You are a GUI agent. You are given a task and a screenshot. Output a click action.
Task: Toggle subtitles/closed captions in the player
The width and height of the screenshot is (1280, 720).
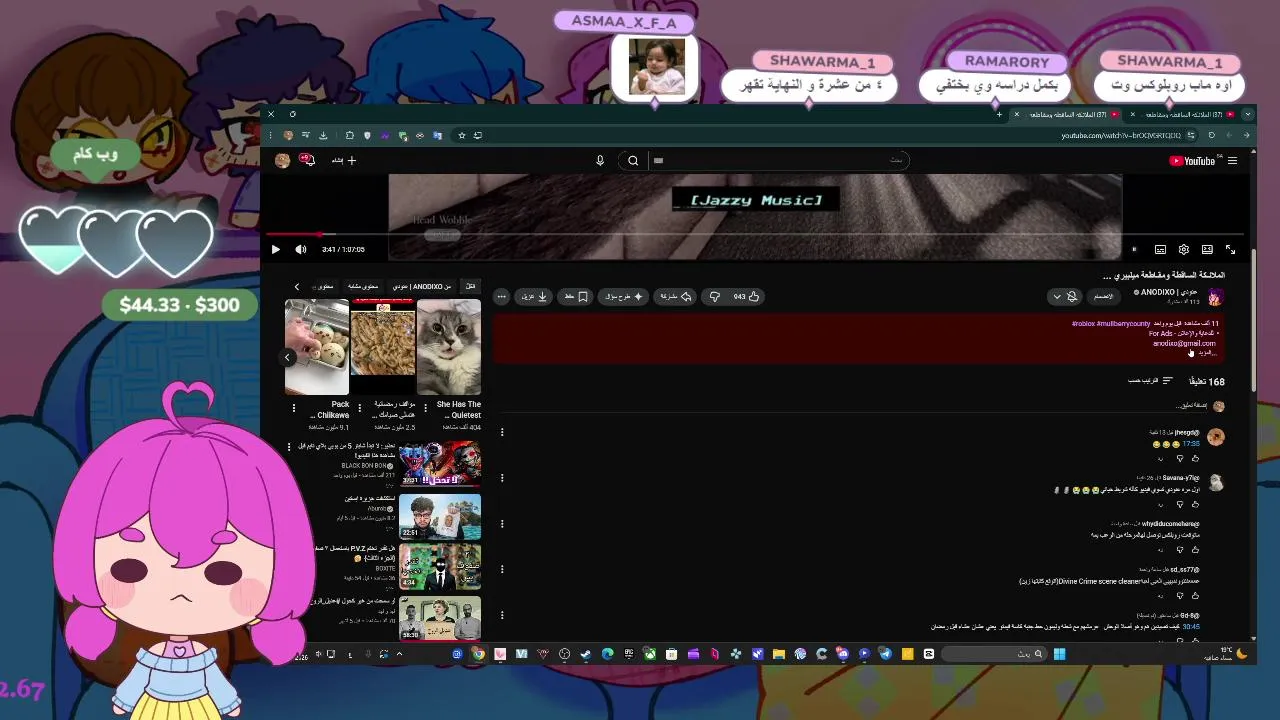pos(1160,249)
